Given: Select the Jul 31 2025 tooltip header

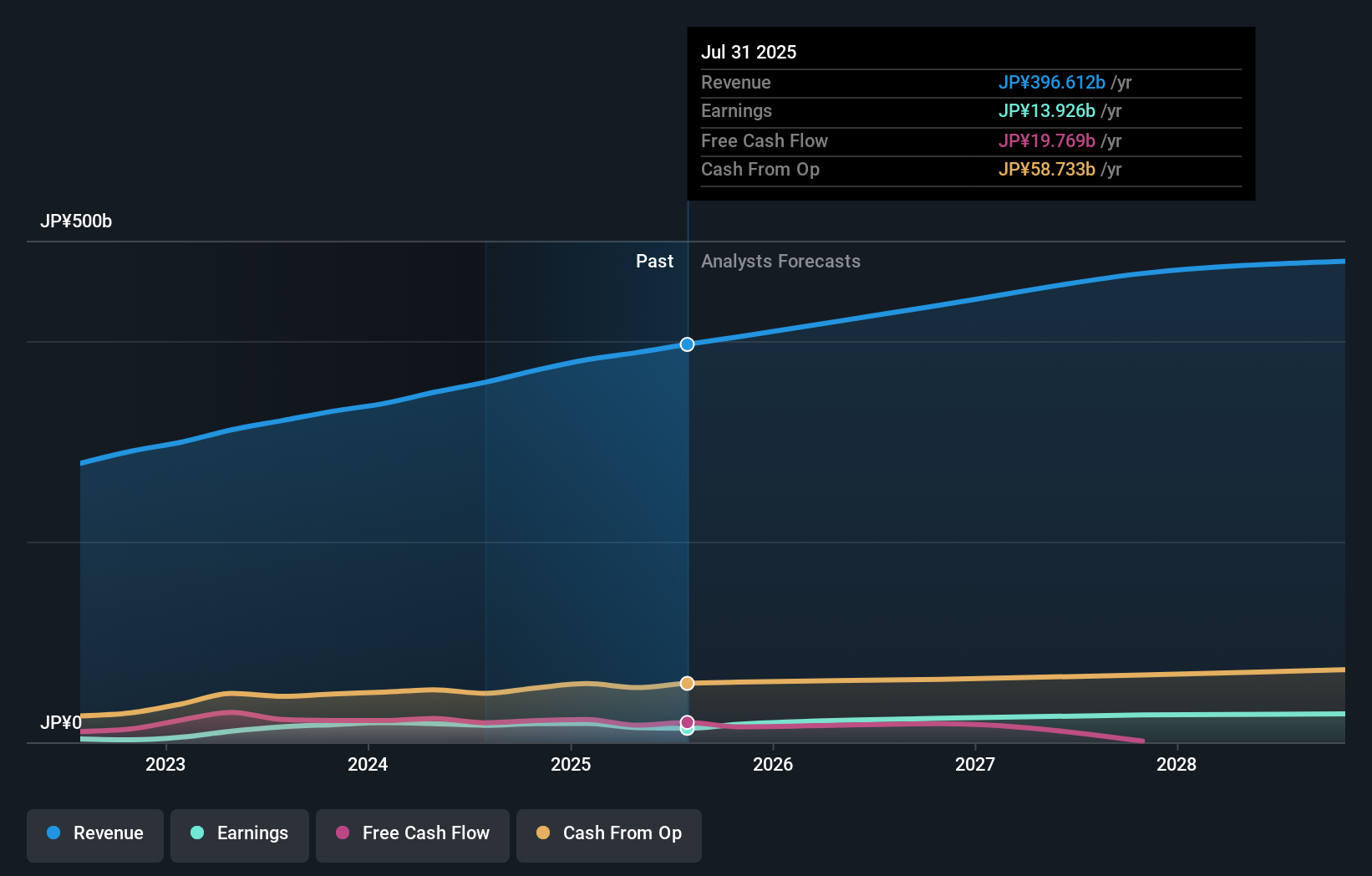Looking at the screenshot, I should pyautogui.click(x=750, y=51).
